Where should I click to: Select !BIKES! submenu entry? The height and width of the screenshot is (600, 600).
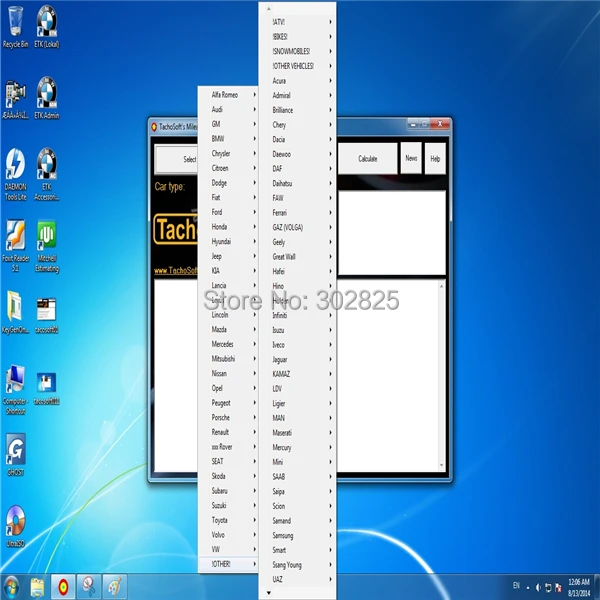pos(297,37)
